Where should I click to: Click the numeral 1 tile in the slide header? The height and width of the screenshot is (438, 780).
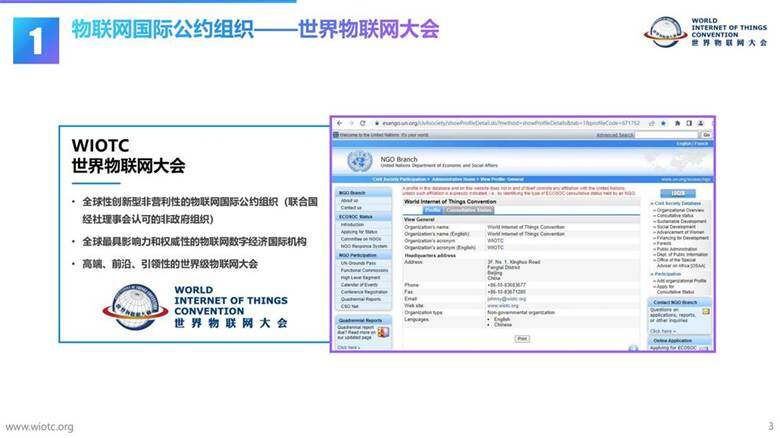click(x=36, y=40)
